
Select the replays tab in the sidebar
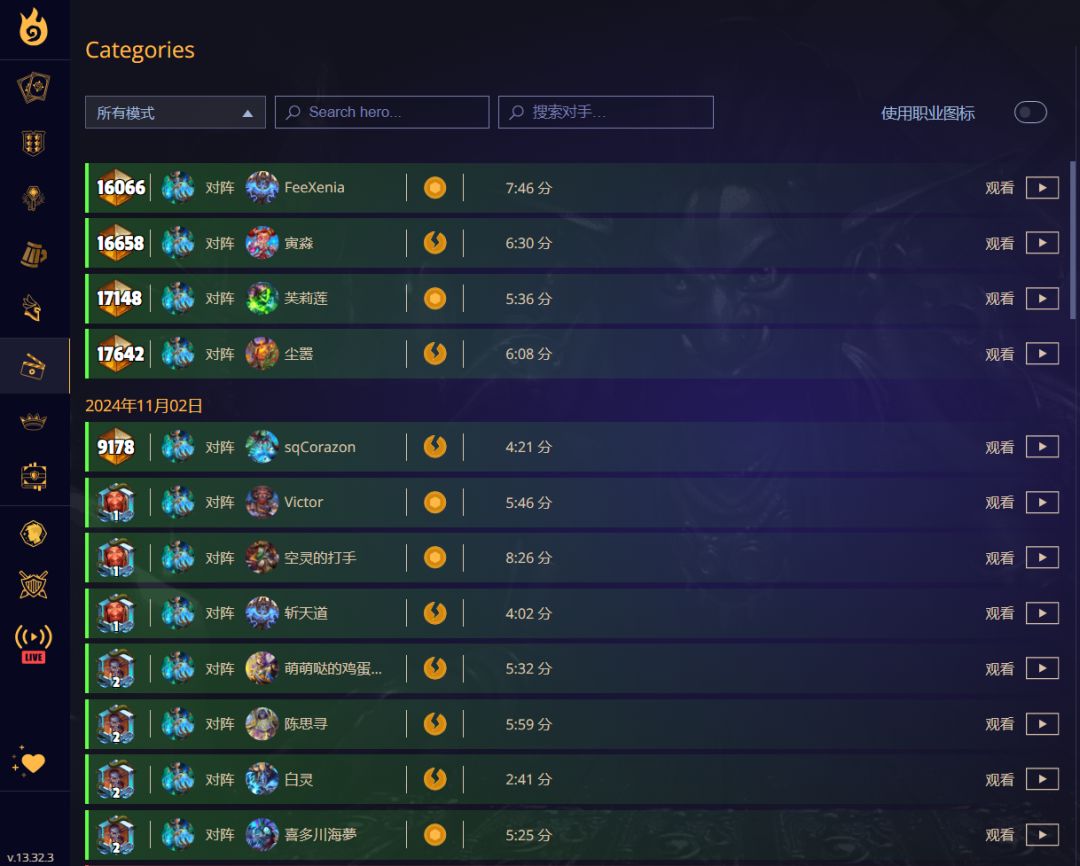click(33, 365)
